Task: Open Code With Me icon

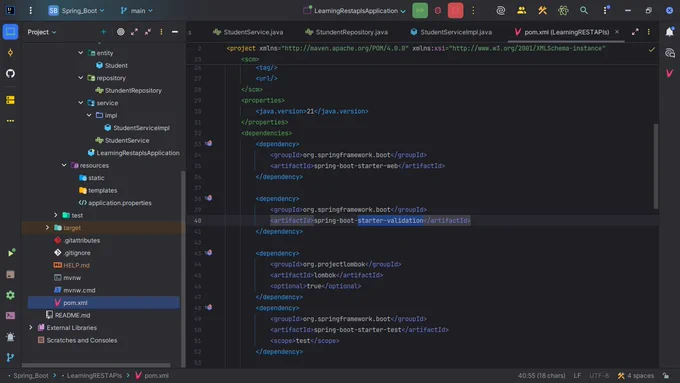Action: (521, 10)
